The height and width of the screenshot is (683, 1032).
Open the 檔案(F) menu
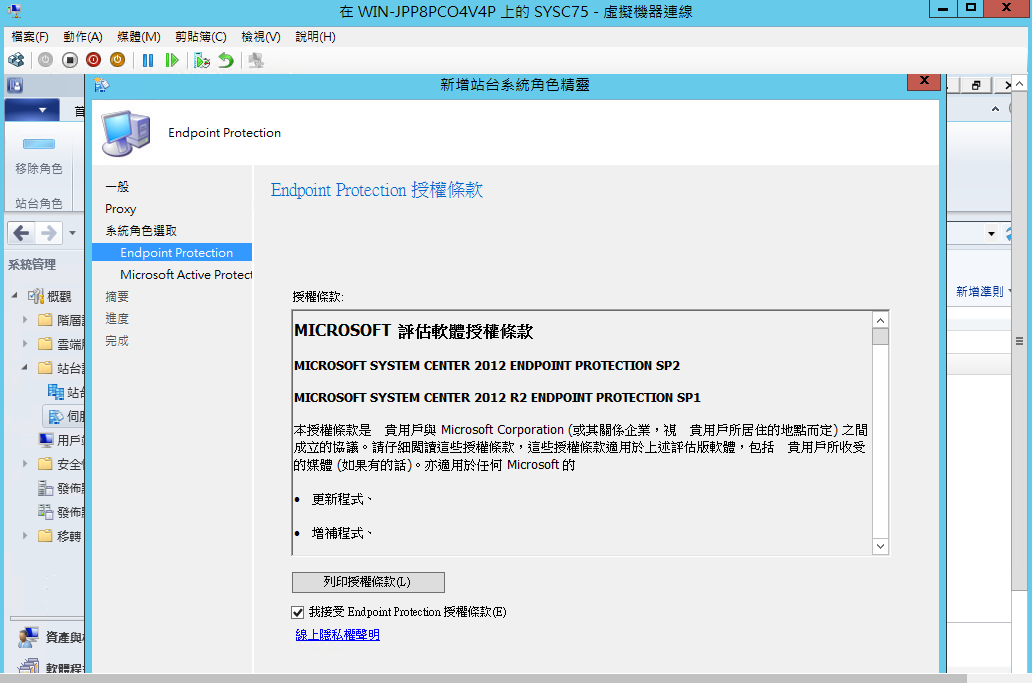tap(30, 37)
